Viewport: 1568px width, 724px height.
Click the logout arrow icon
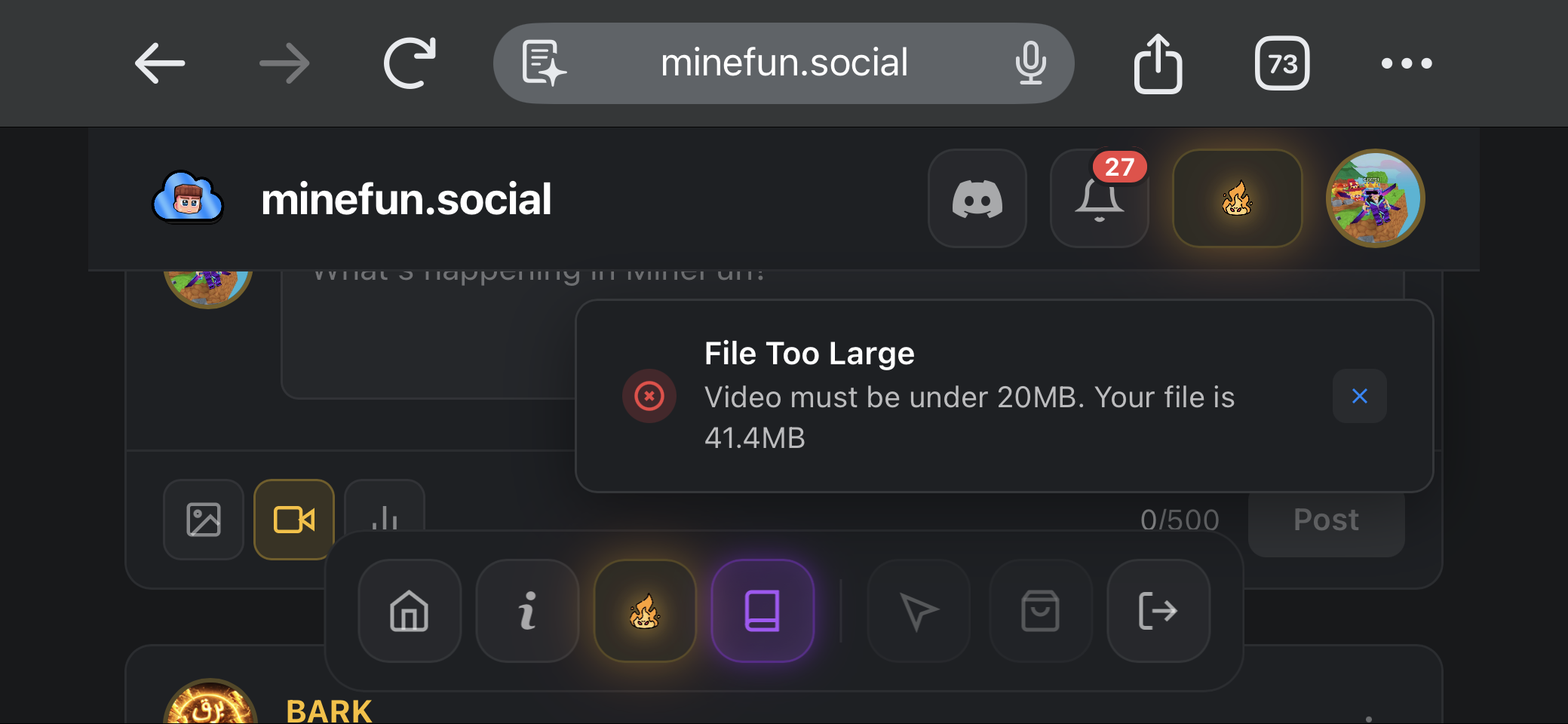coord(1158,611)
